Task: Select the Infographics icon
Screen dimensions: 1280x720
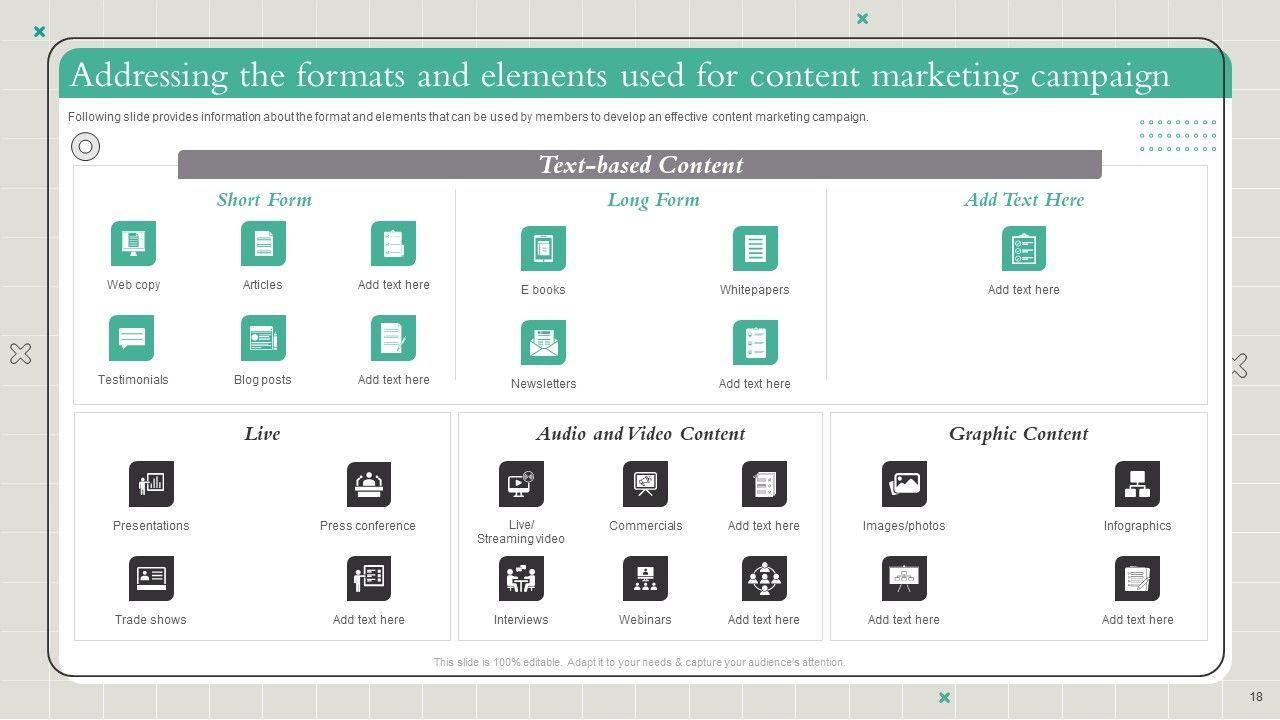Action: click(1137, 484)
